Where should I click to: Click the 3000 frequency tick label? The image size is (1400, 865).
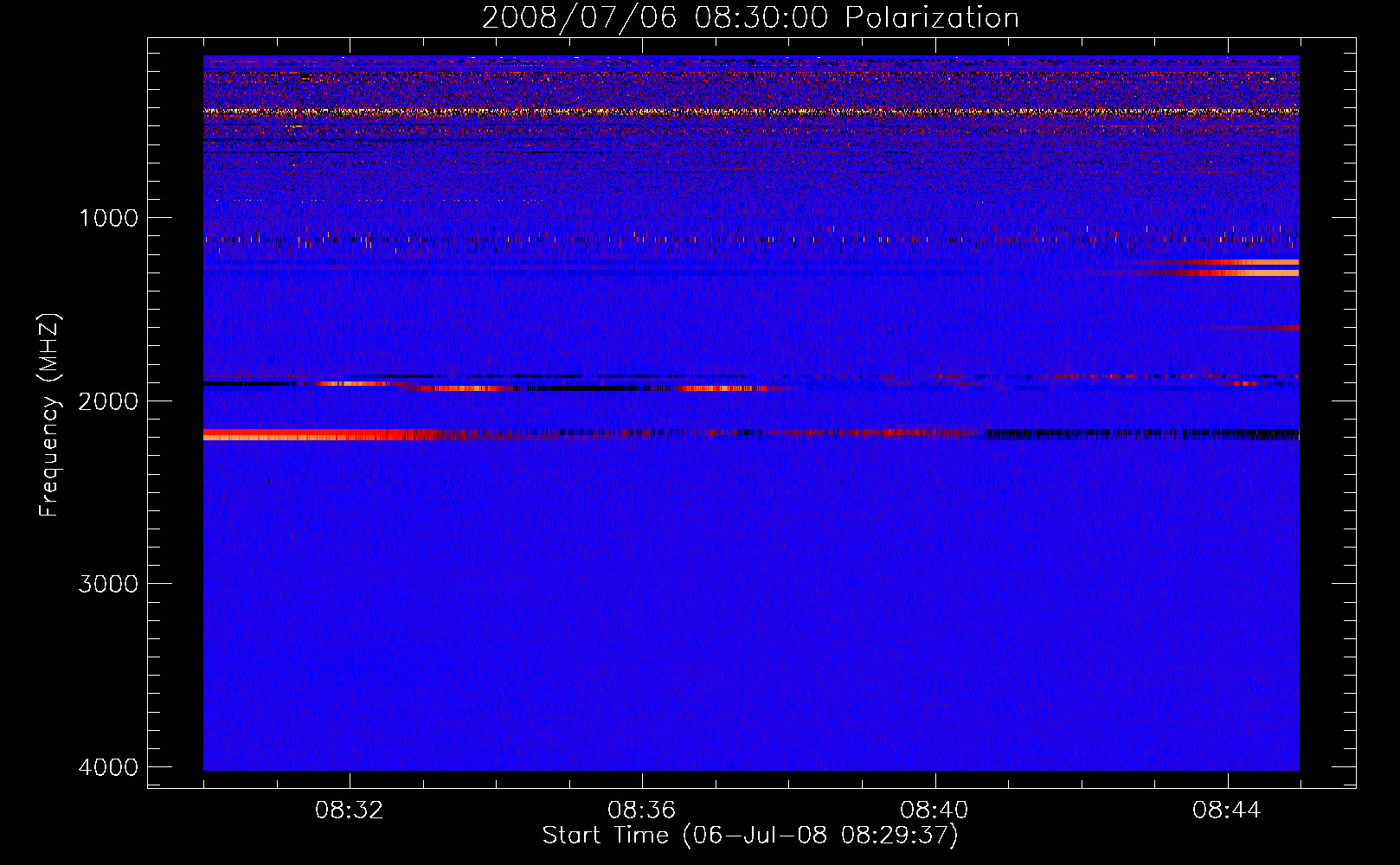108,584
